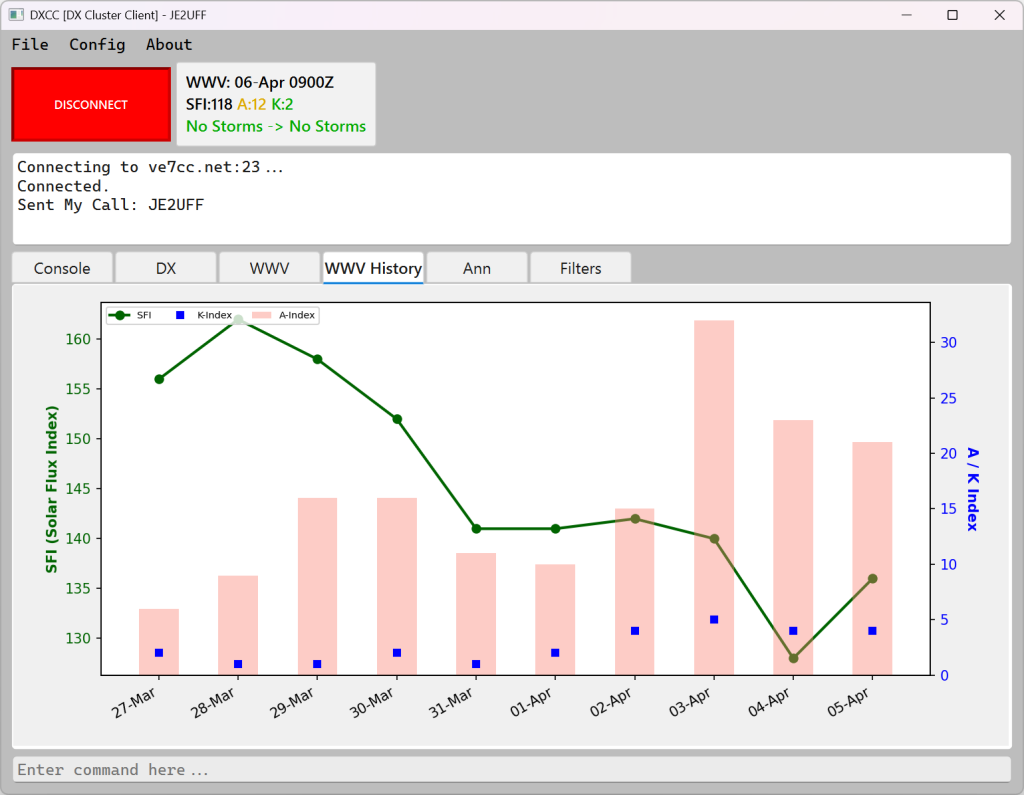This screenshot has width=1024, height=795.
Task: Switch to the Console tab
Action: click(62, 268)
